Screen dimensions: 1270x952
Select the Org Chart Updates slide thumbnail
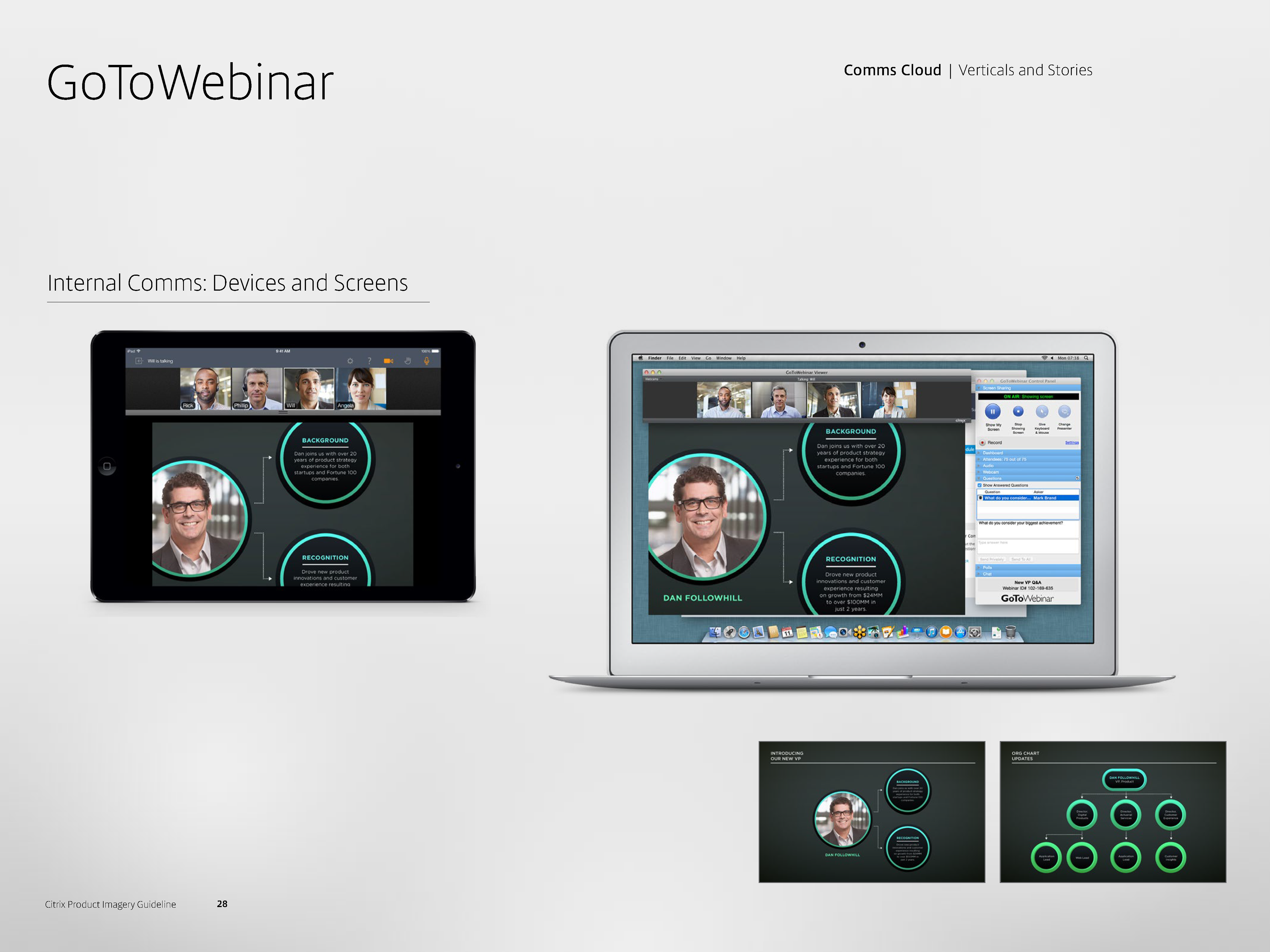pos(1113,812)
